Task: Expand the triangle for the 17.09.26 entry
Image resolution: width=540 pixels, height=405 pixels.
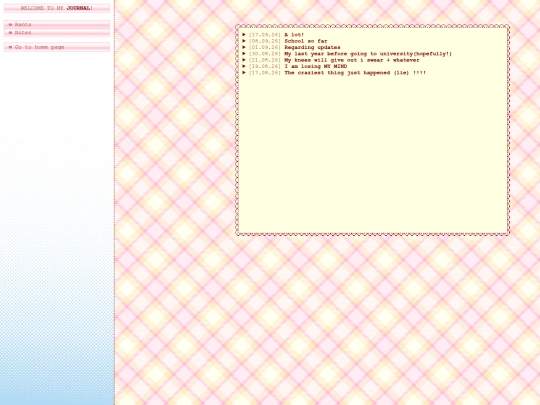Action: tap(244, 35)
